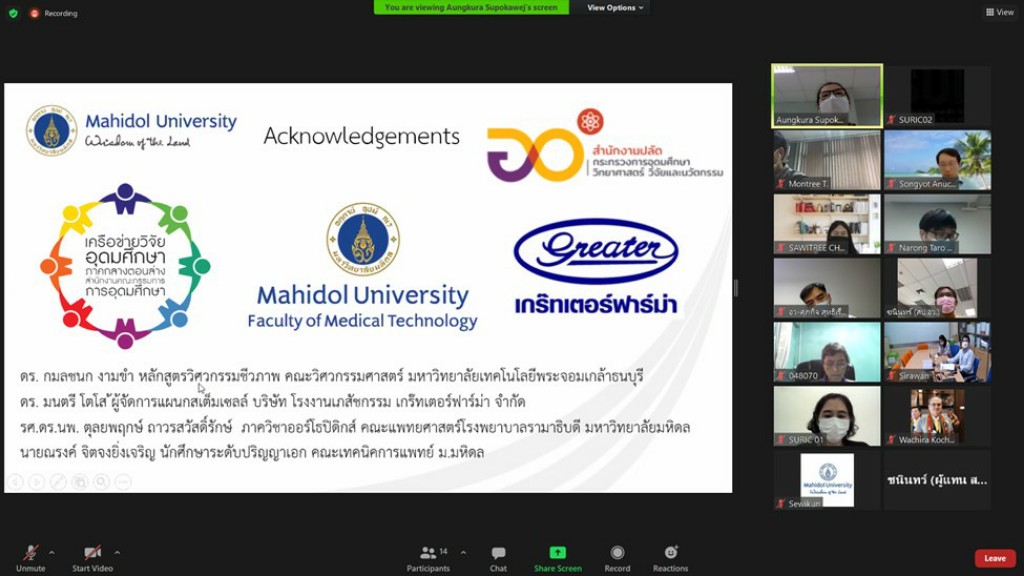Click the Faculty of Medical Technology text
The height and width of the screenshot is (576, 1024).
362,321
